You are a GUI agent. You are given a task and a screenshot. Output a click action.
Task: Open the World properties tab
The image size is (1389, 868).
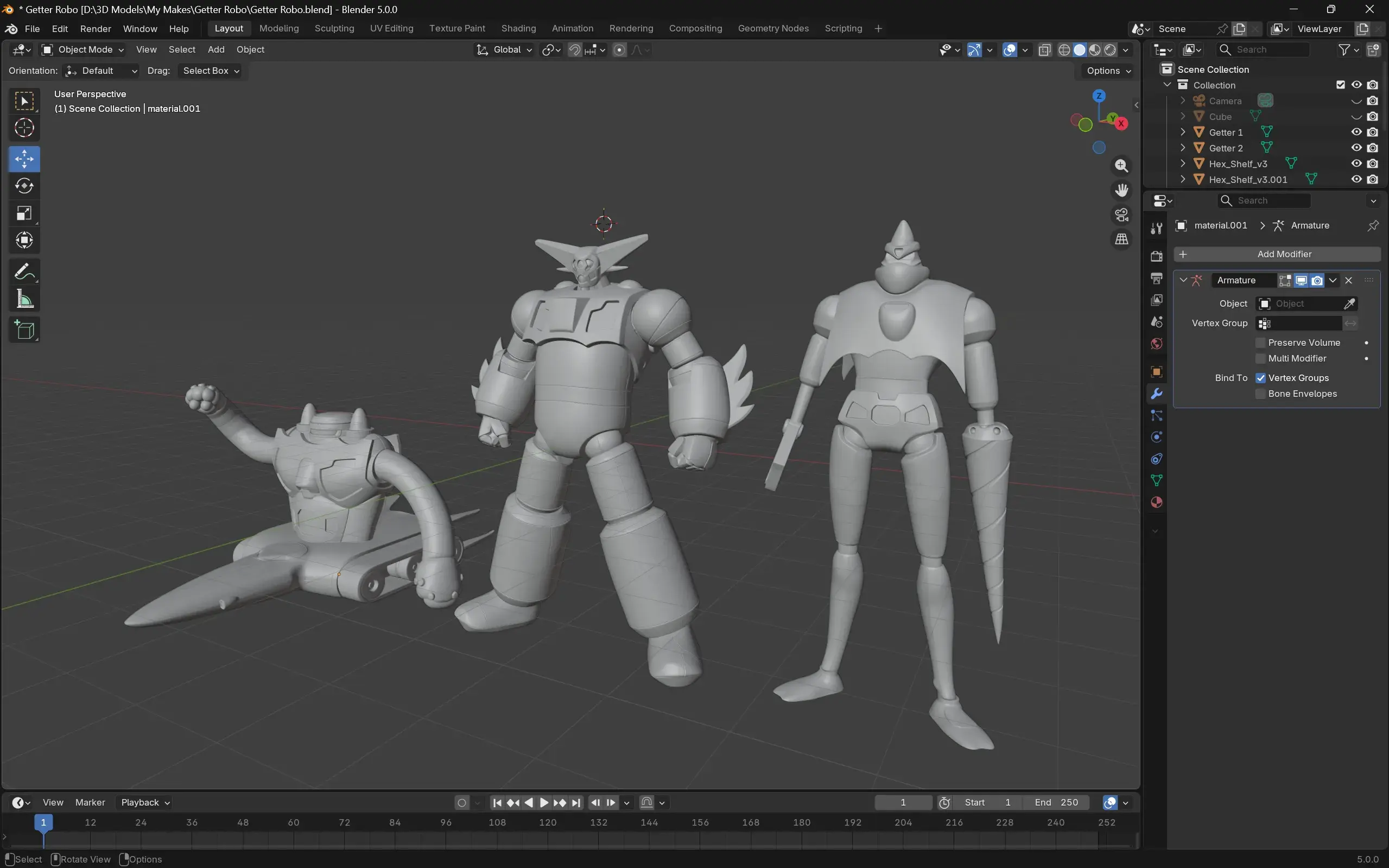point(1157,344)
